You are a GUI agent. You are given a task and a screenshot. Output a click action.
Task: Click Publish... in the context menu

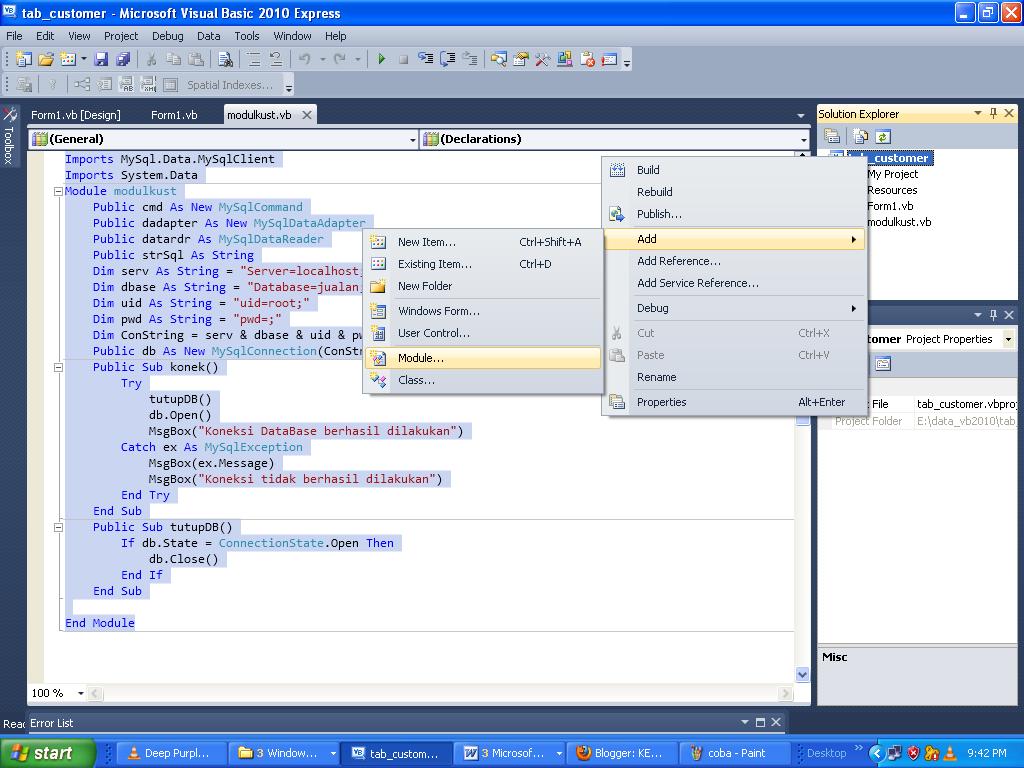[x=735, y=214]
